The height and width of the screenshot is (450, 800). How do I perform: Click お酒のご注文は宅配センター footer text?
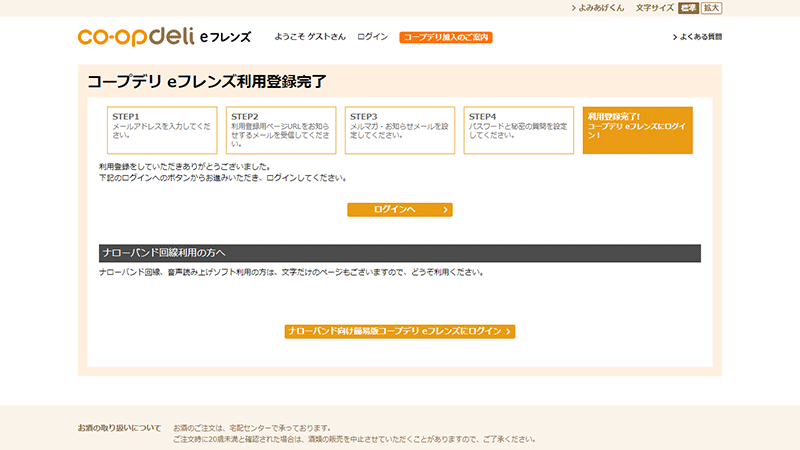point(252,428)
